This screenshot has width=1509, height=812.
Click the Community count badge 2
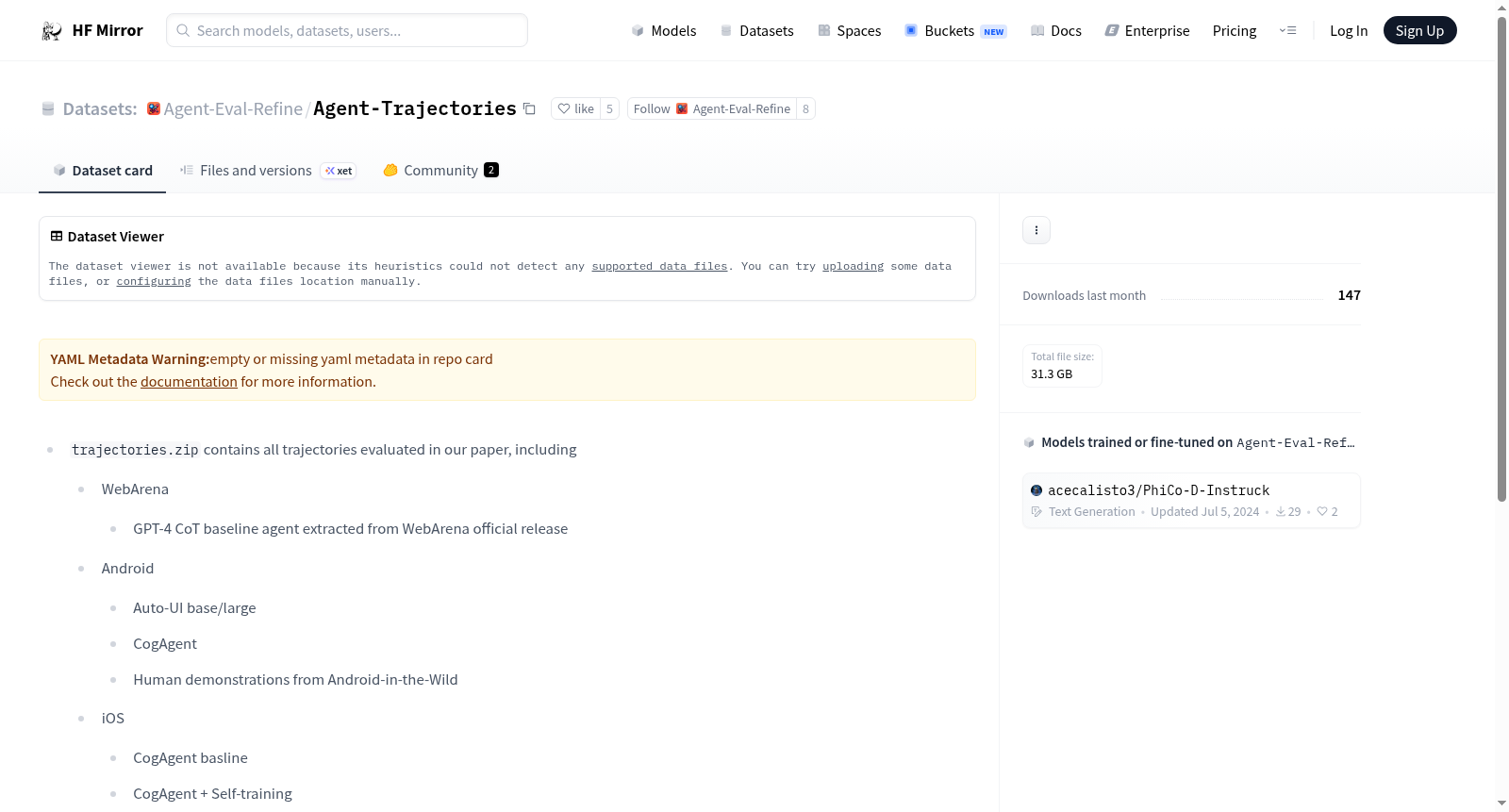pyautogui.click(x=491, y=171)
